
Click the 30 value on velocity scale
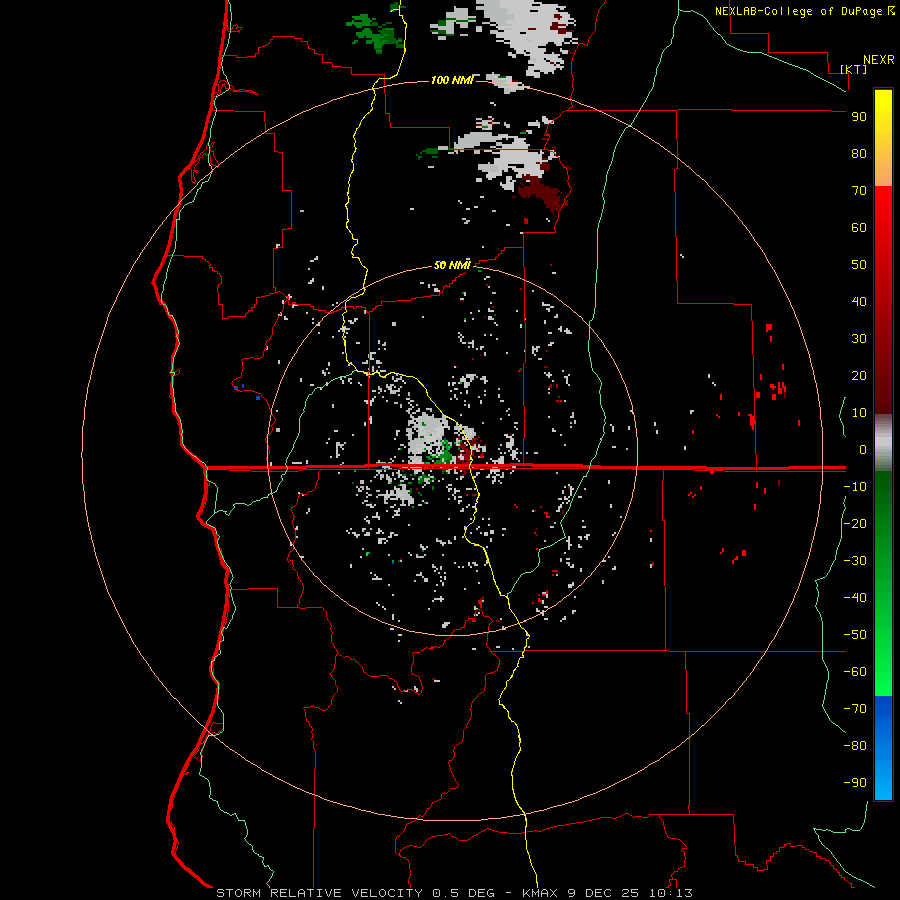pos(859,339)
